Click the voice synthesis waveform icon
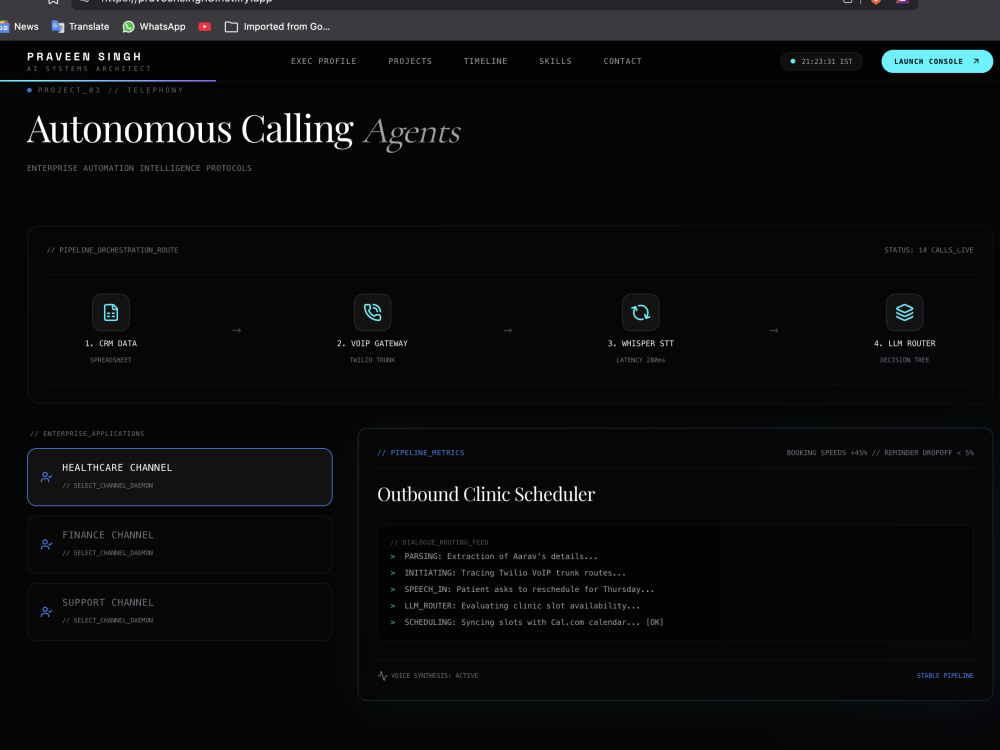Screen dimensions: 1000x750 [383, 675]
